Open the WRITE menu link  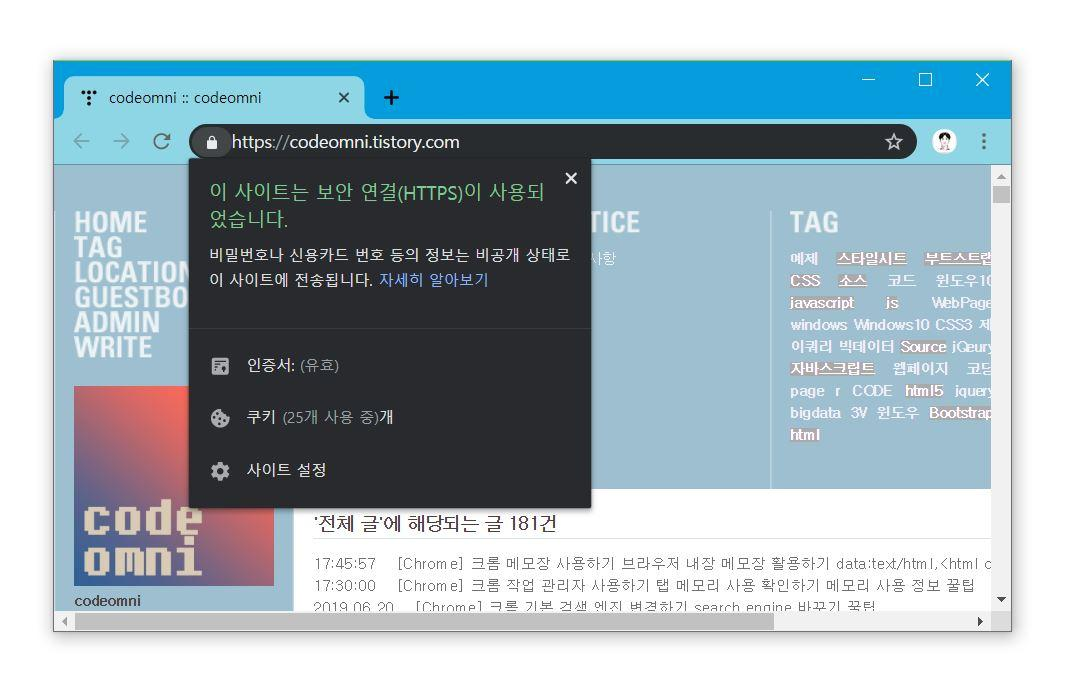[x=113, y=347]
